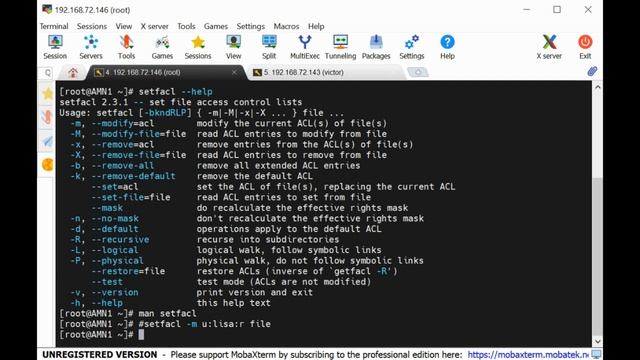The height and width of the screenshot is (360, 640).
Task: Open the sidebar red tools icon
Action: pos(47,117)
